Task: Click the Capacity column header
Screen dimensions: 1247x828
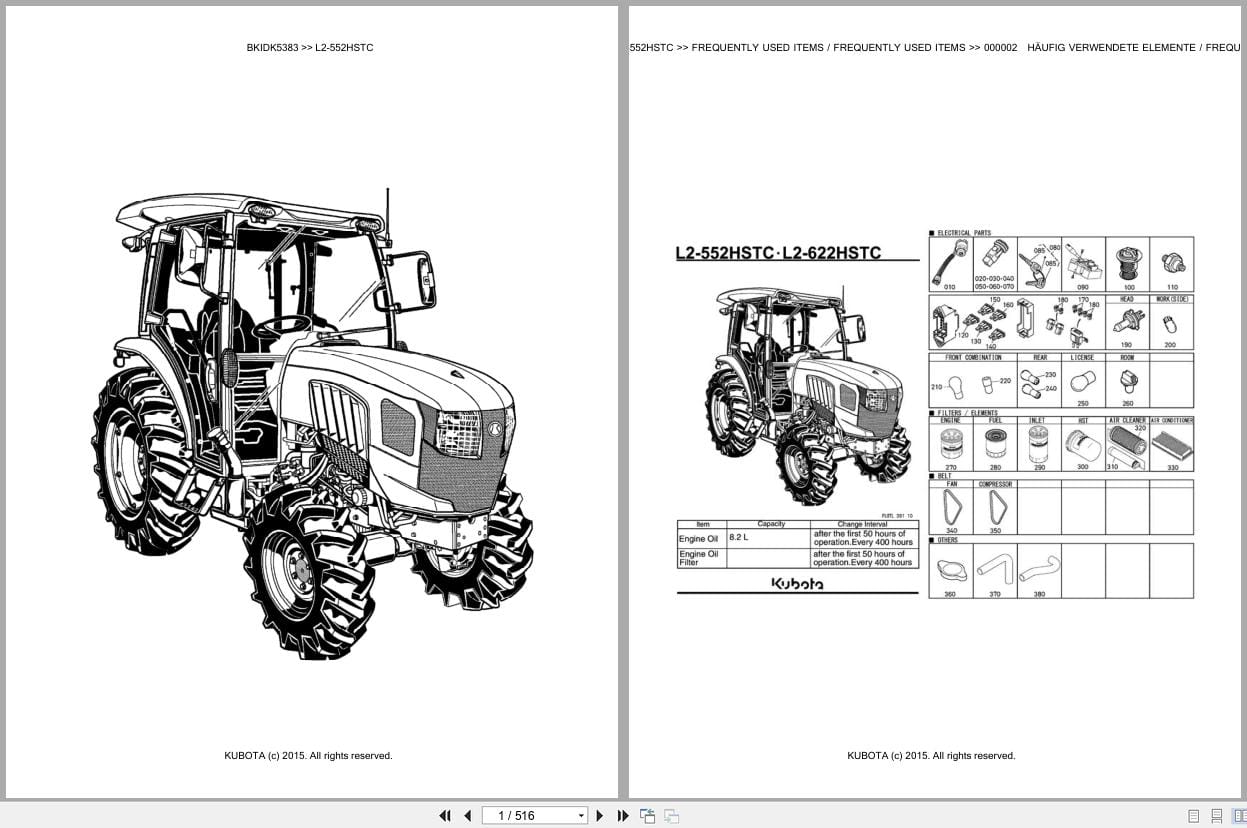Action: [x=771, y=524]
